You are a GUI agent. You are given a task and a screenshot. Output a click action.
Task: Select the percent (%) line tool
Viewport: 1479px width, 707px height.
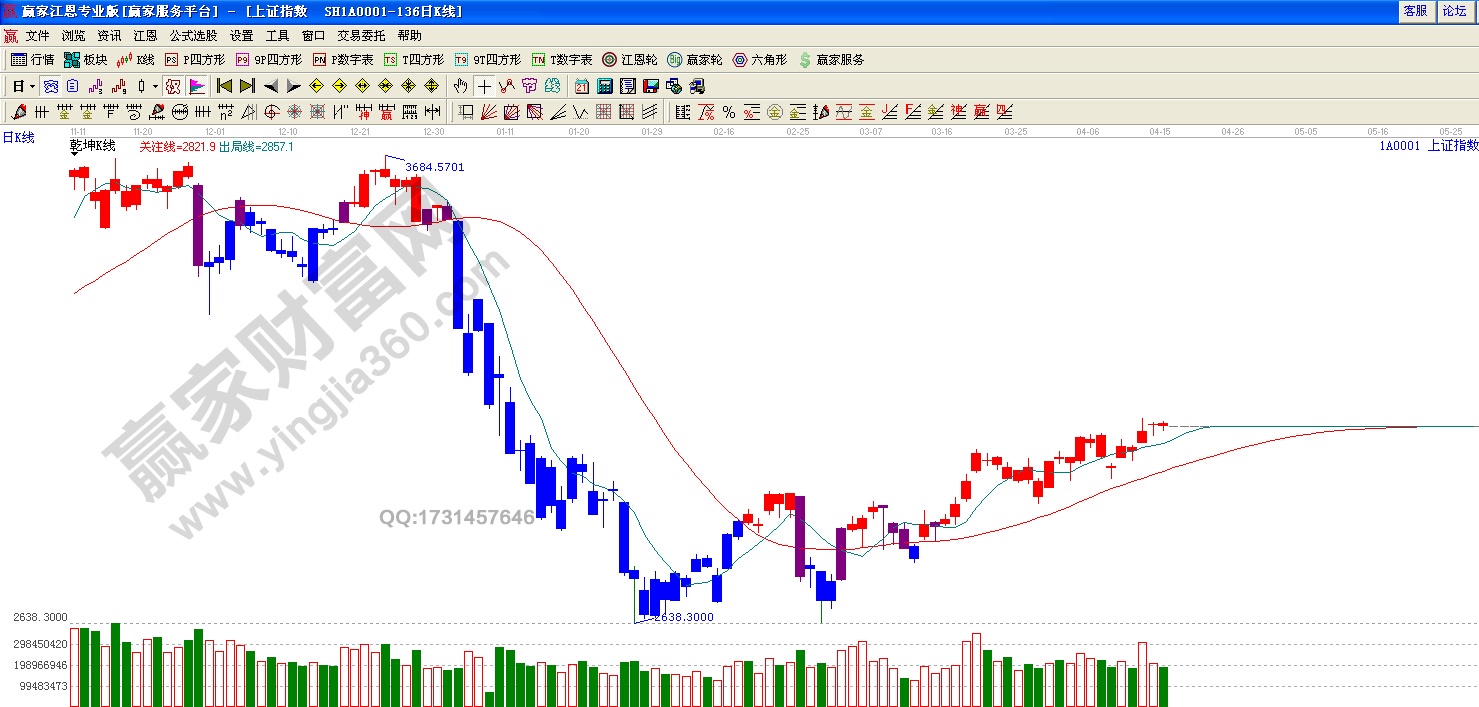coord(728,112)
